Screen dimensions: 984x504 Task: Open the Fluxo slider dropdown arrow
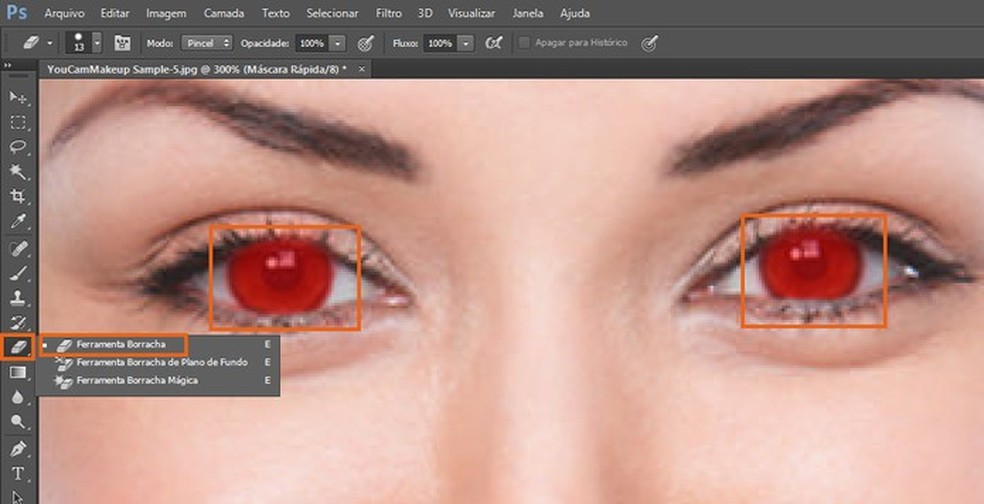pos(466,43)
